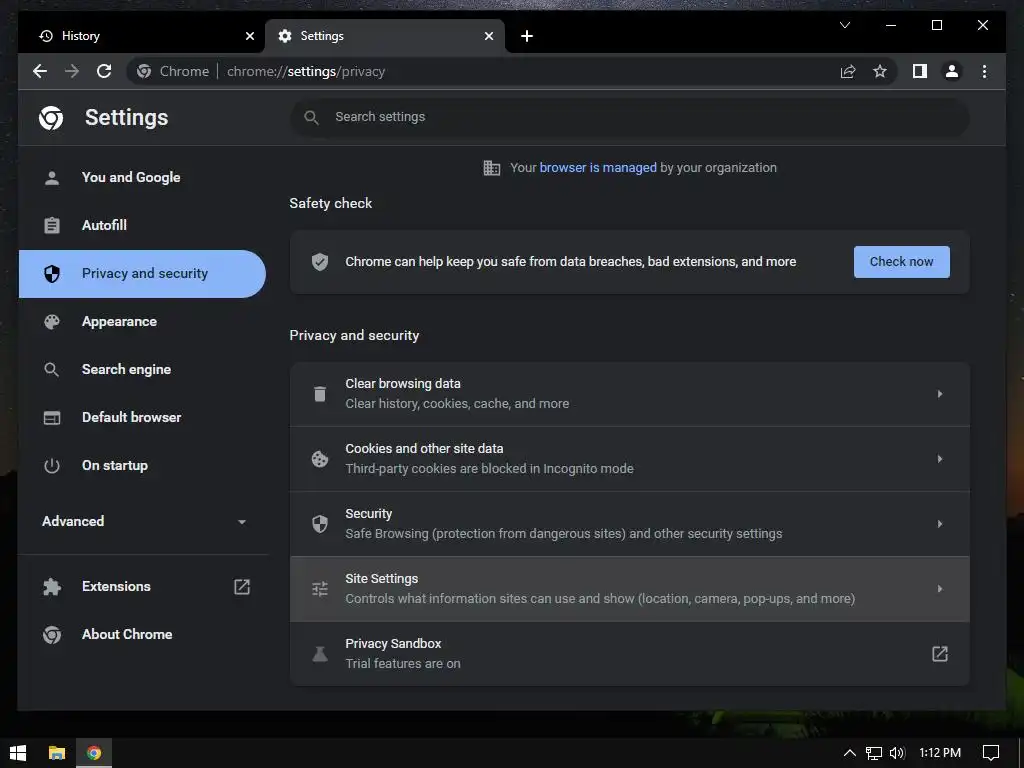The height and width of the screenshot is (768, 1024).
Task: Click the address bar URL
Action: [x=306, y=71]
